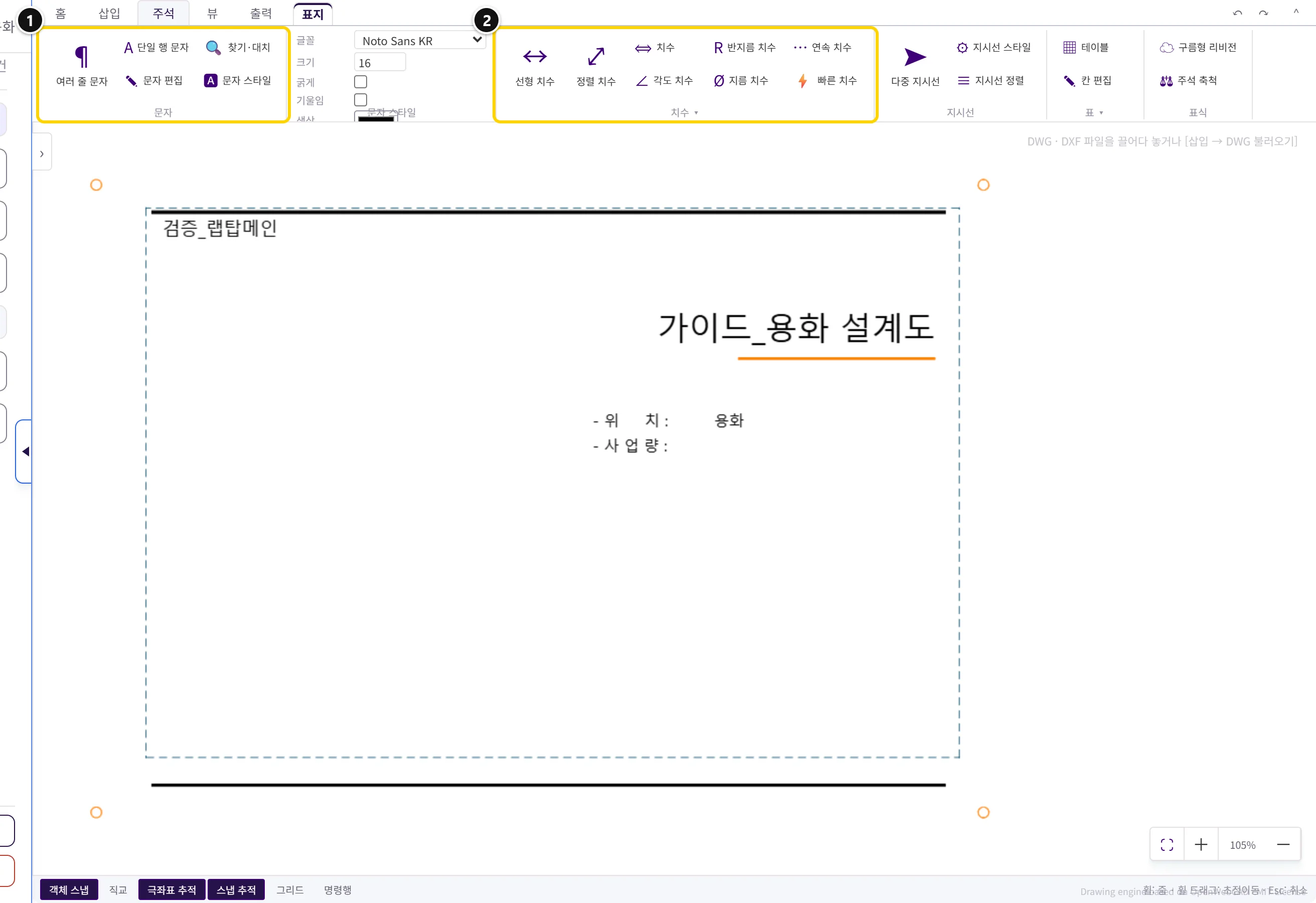Toggle 극좌표 추적 polar tracking
Viewport: 1316px width, 903px height.
tap(172, 889)
